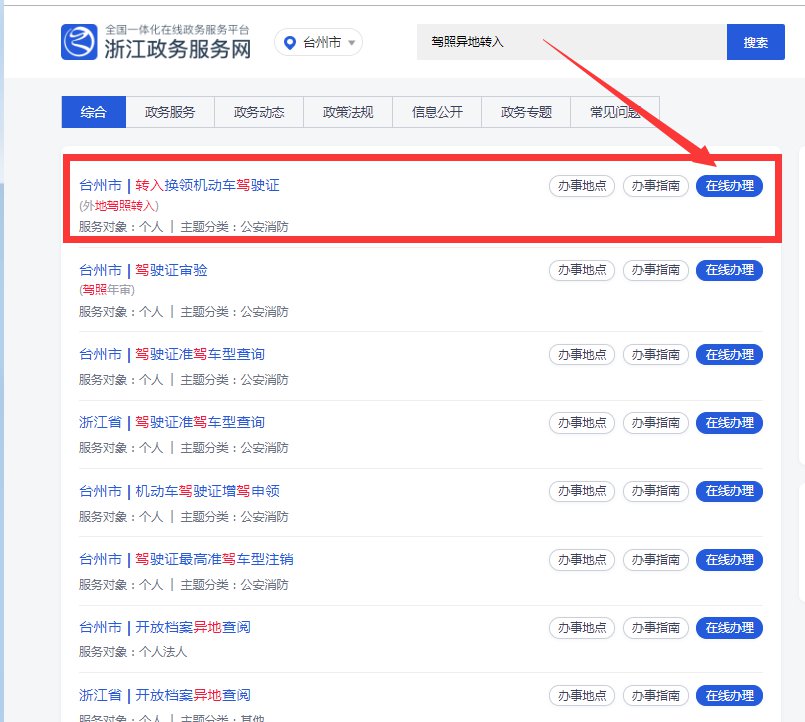Click 办事地点 for 驾驶证审验

581,270
